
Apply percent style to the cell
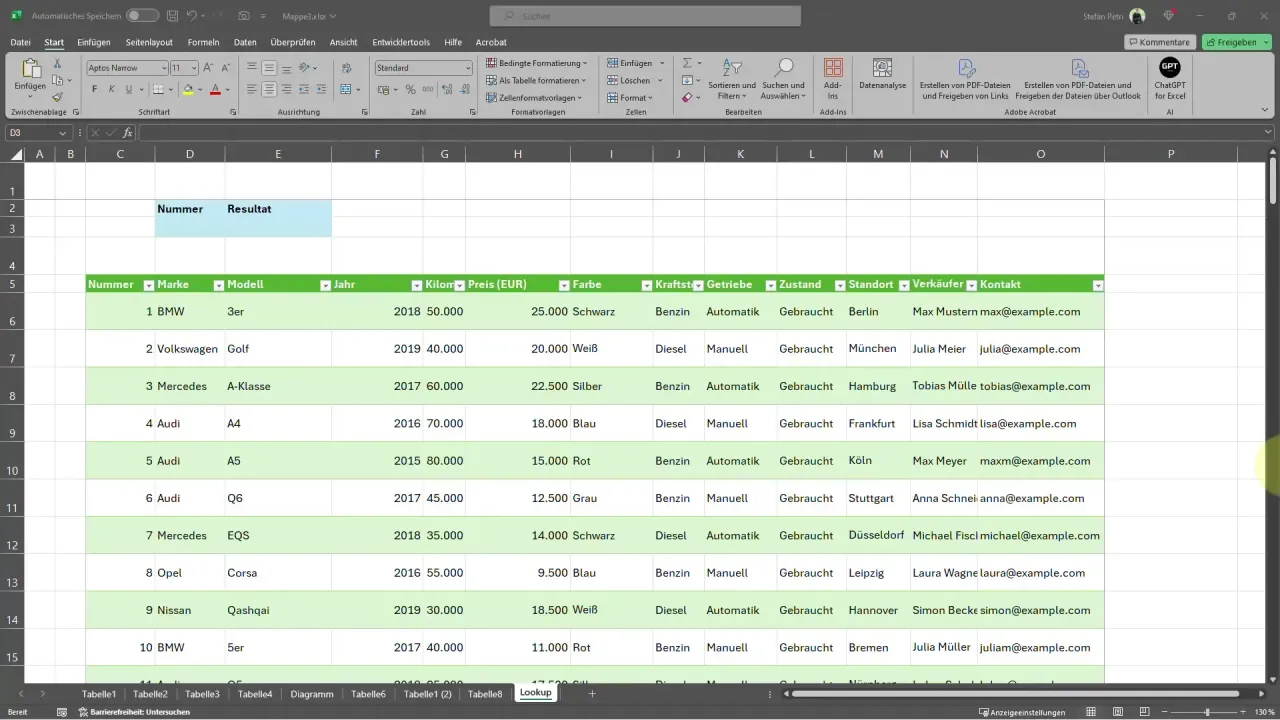(x=410, y=89)
